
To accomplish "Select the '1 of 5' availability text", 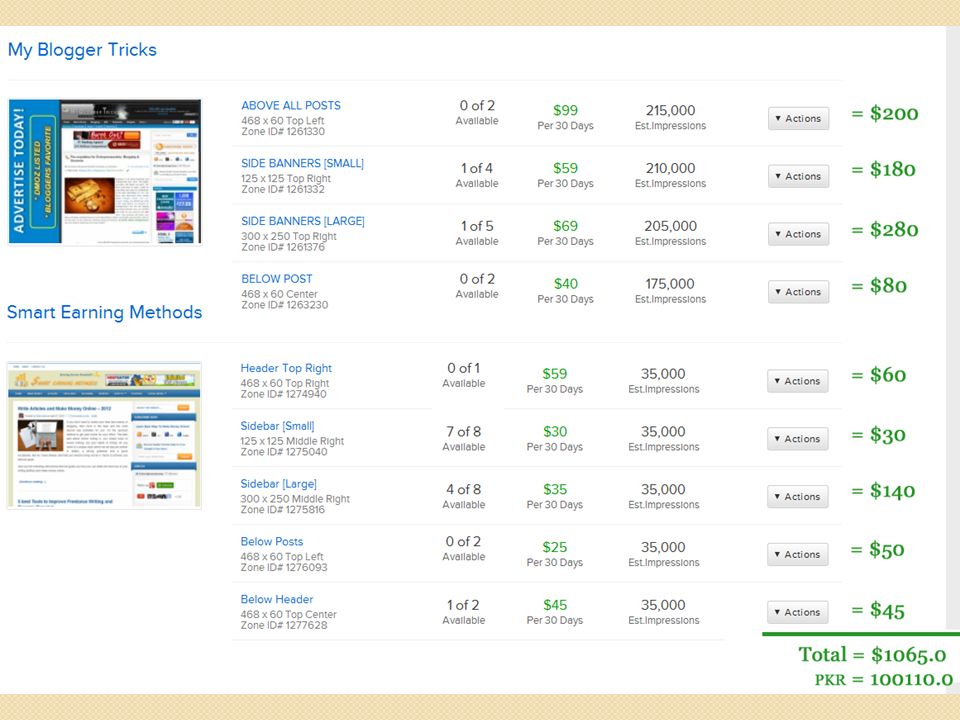I will 477,226.
